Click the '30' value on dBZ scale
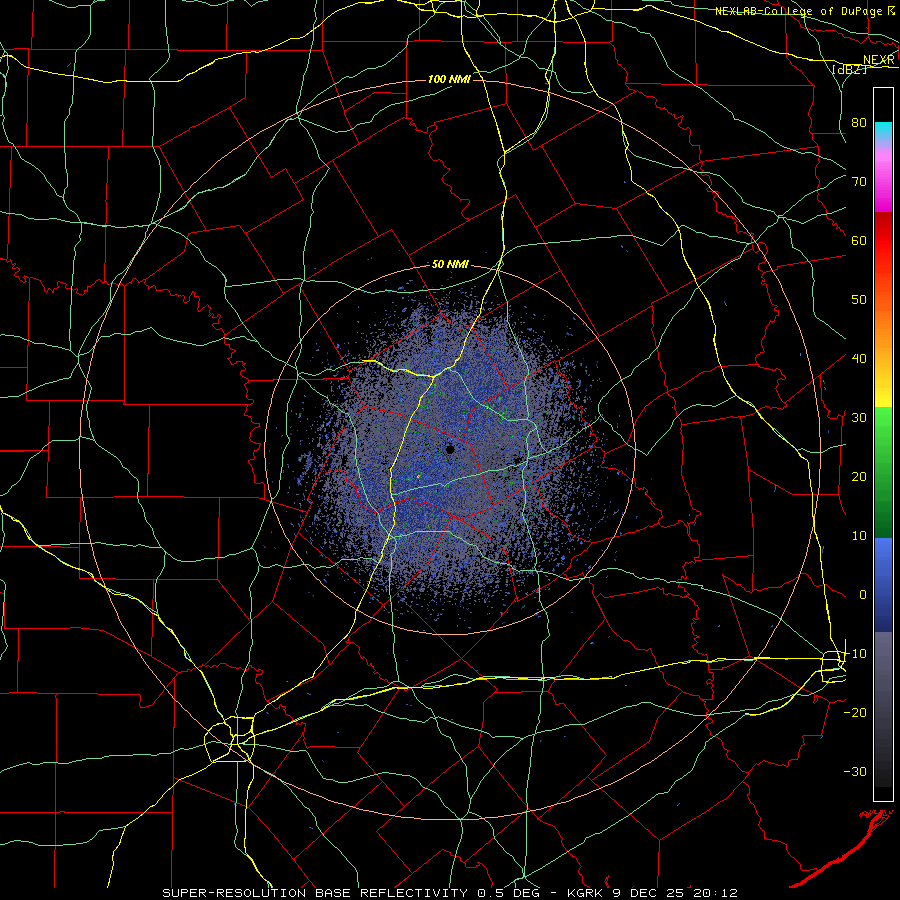Screen dimensions: 900x900 pyautogui.click(x=859, y=417)
